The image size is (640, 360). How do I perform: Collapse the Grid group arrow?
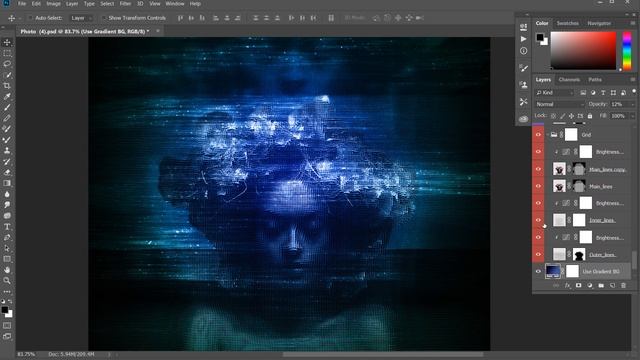(547, 135)
